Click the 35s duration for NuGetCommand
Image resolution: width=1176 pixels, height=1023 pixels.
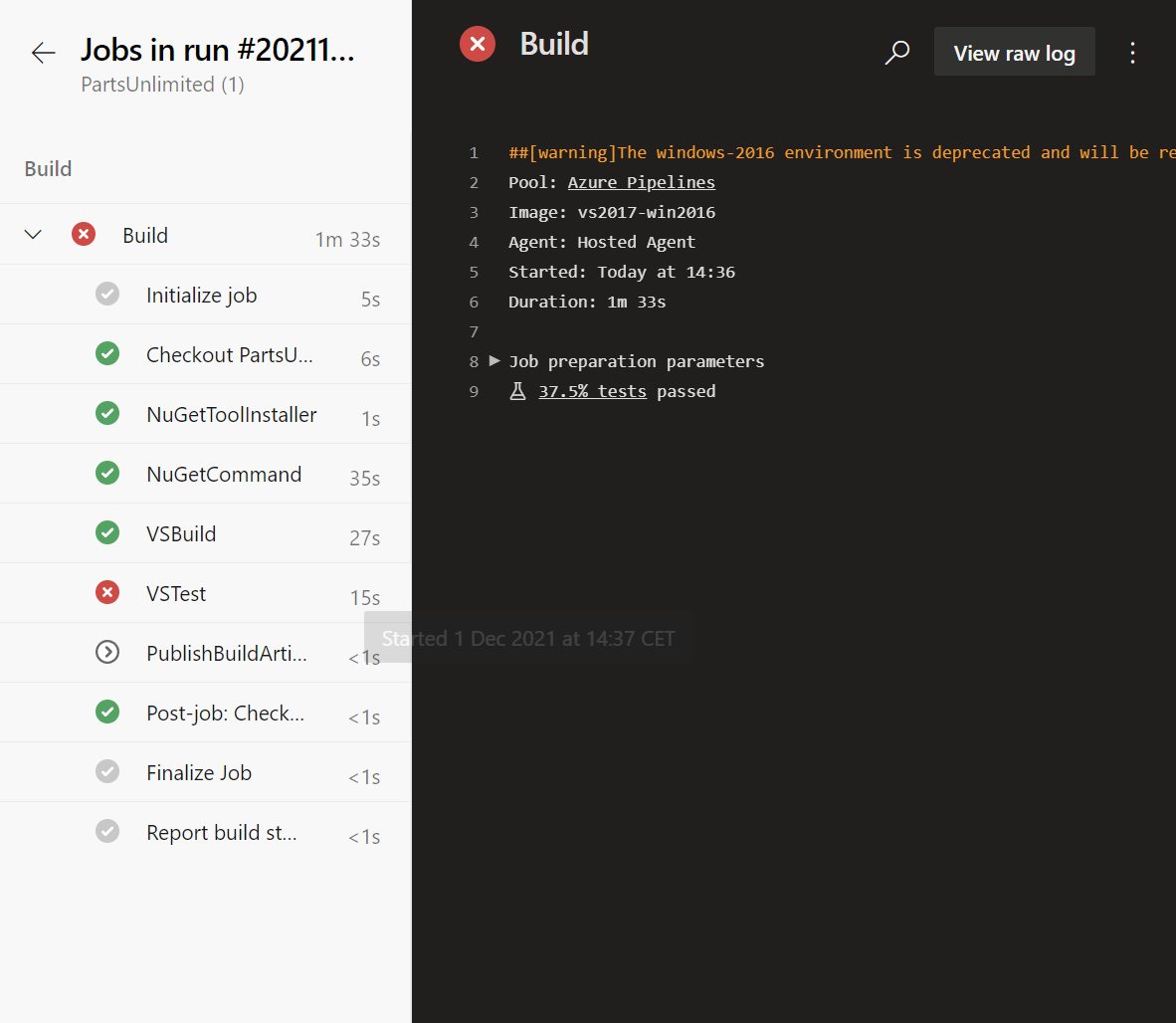point(364,478)
